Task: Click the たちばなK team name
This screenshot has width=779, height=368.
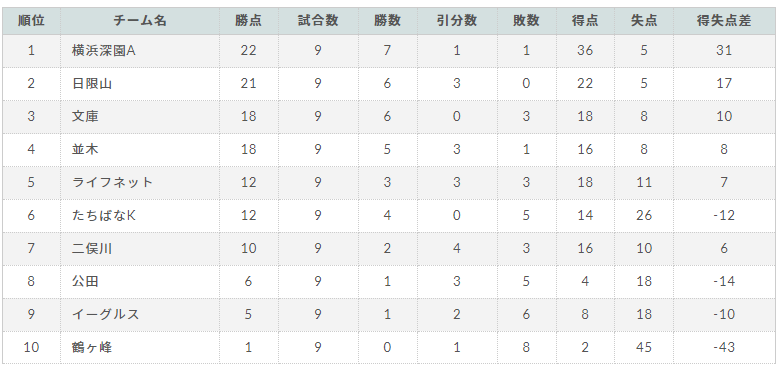Action: click(104, 215)
